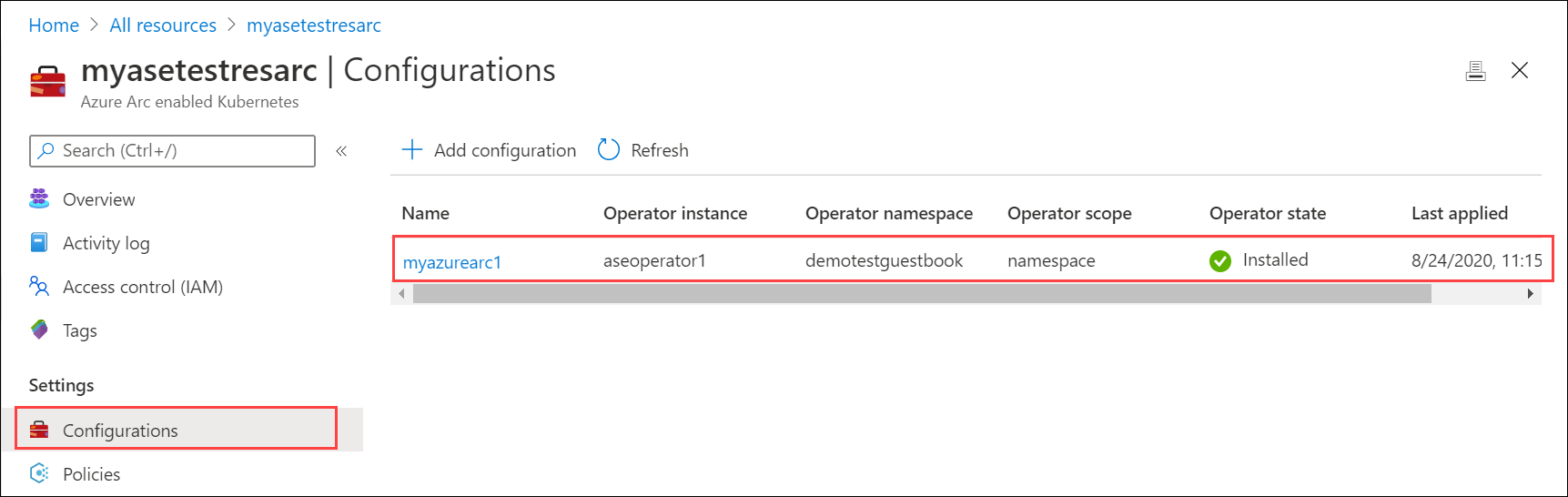Open the Configurations settings menu item
Image resolution: width=1568 pixels, height=497 pixels.
tap(120, 431)
